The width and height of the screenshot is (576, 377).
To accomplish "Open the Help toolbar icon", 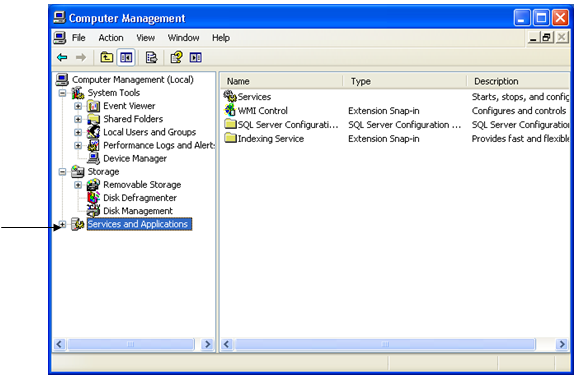I will (x=176, y=57).
